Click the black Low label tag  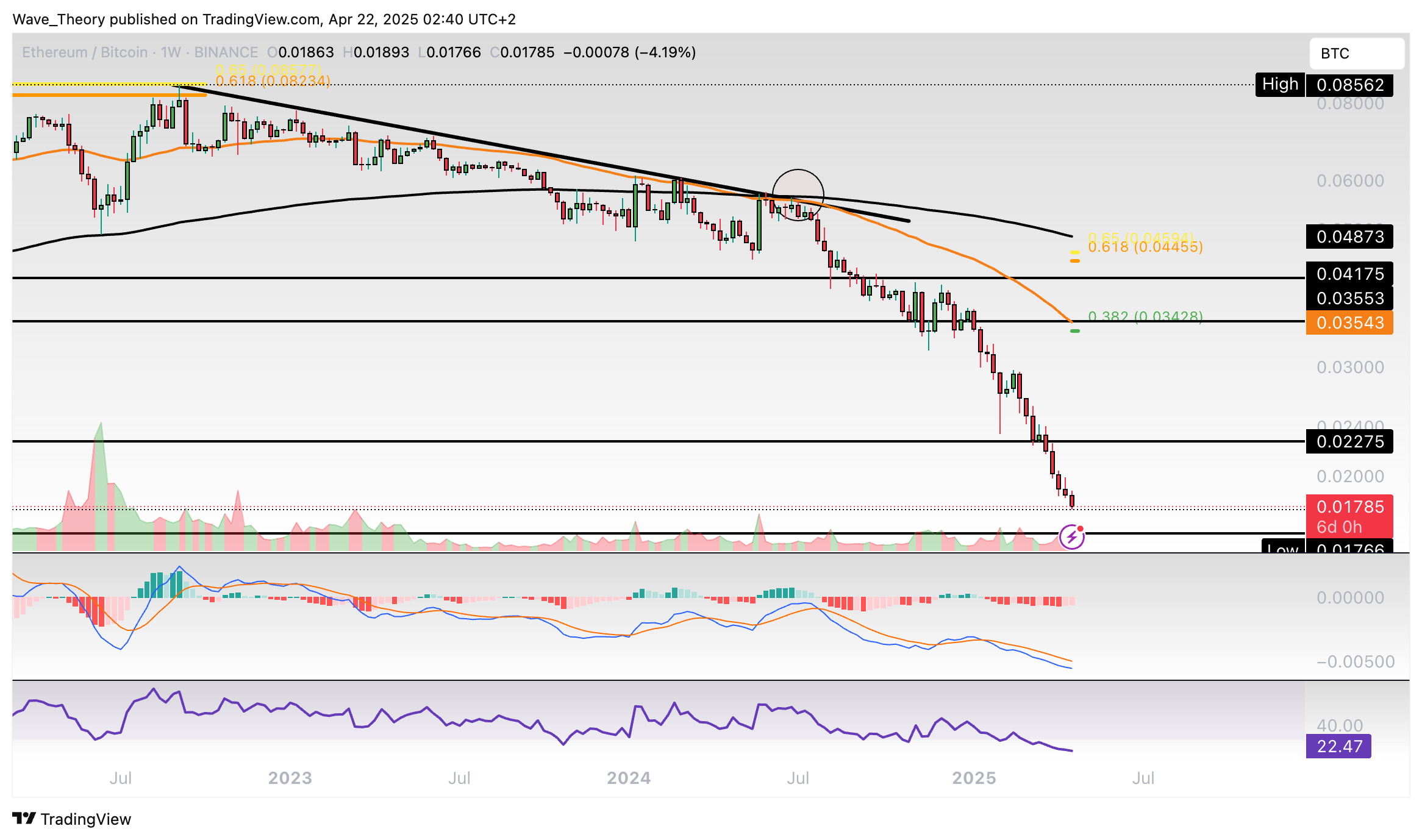click(1282, 547)
